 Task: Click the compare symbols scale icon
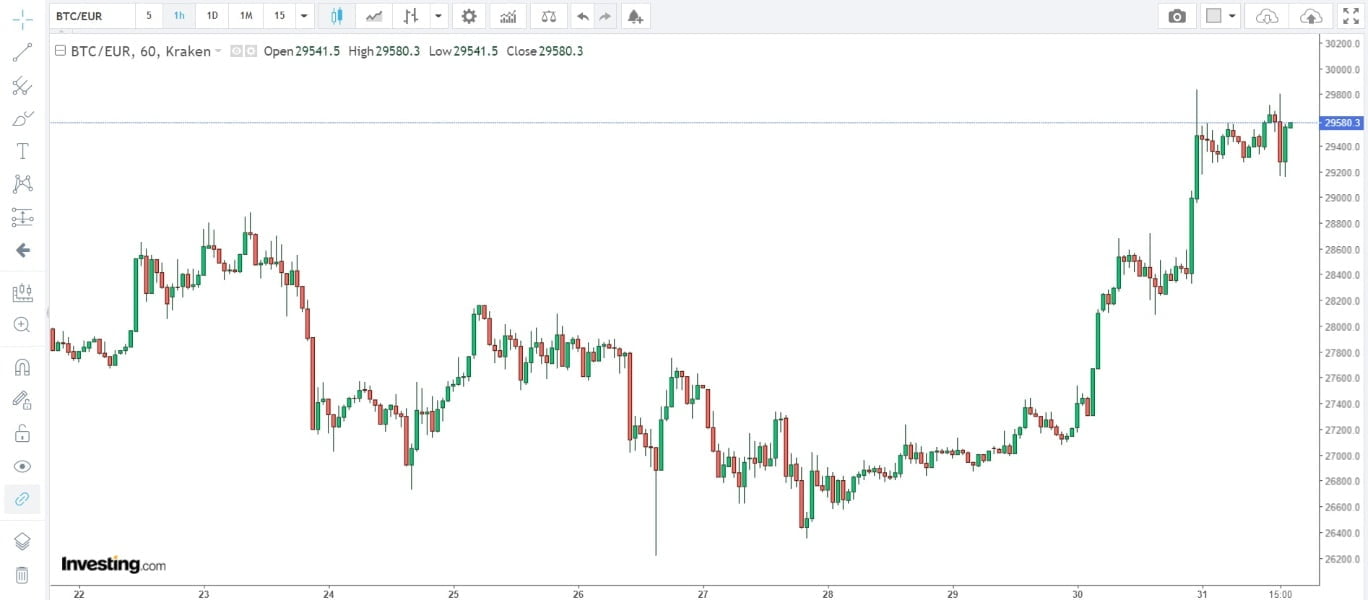pyautogui.click(x=548, y=16)
